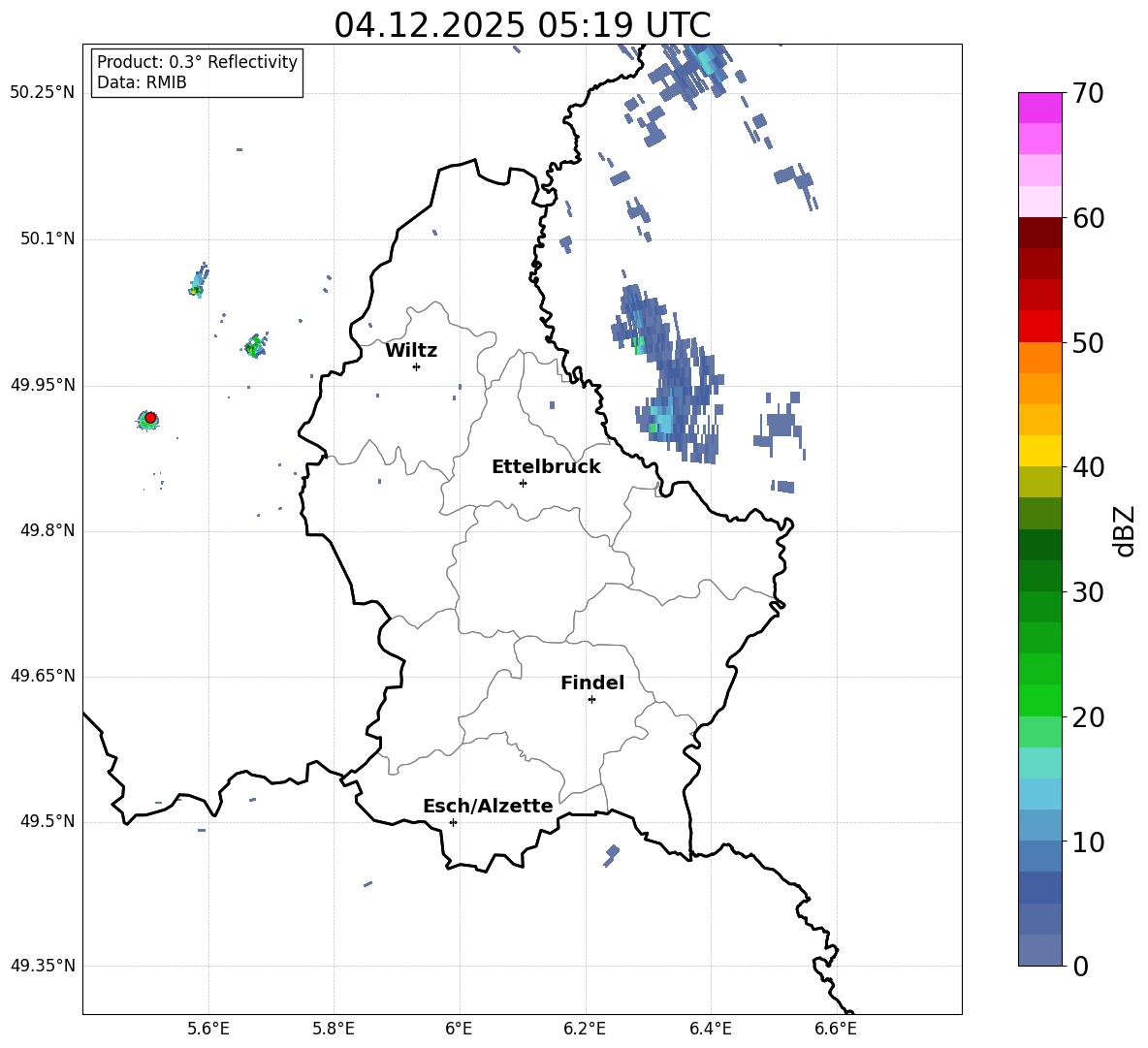Click the blue 10 dBZ colorbar band

[x=1039, y=855]
